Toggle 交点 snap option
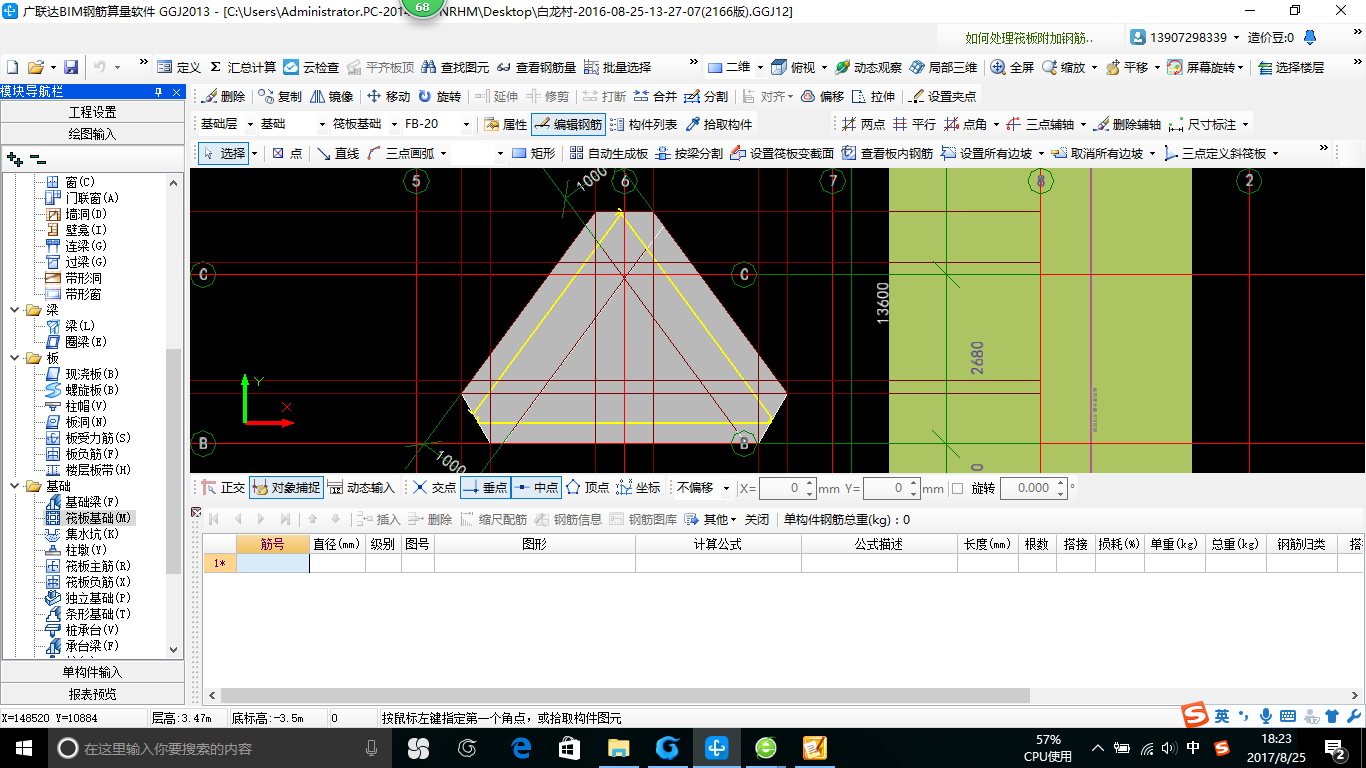Image resolution: width=1366 pixels, height=768 pixels. point(434,488)
